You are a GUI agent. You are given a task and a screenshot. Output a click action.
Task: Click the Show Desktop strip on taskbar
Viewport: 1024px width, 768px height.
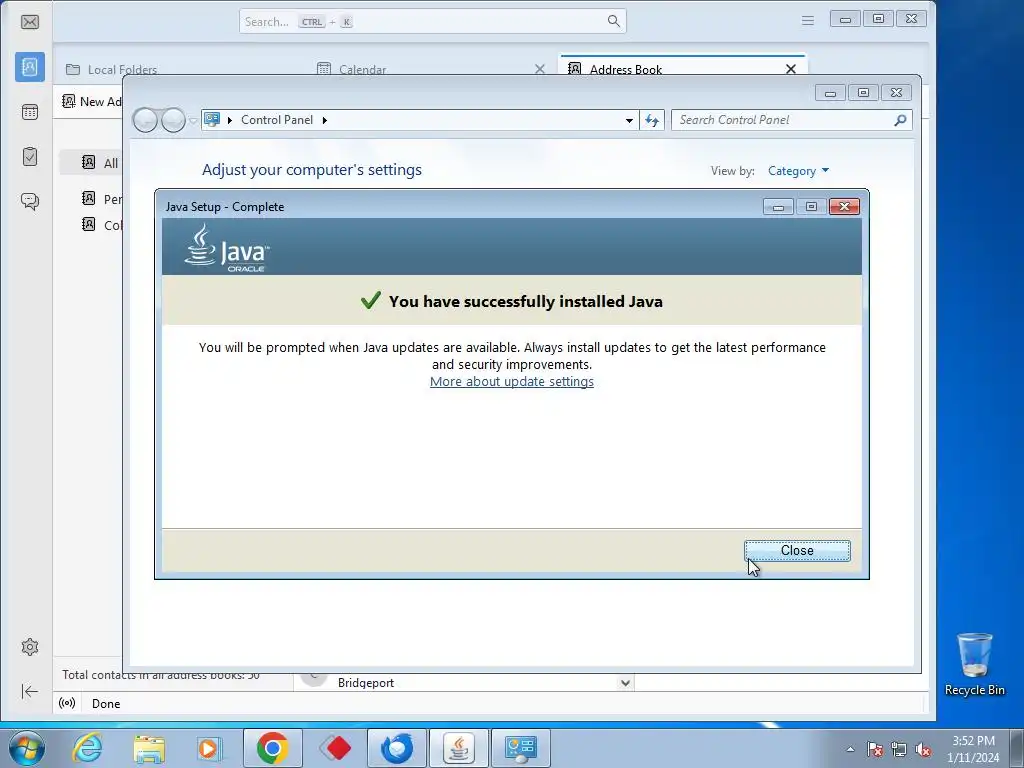coord(1017,748)
